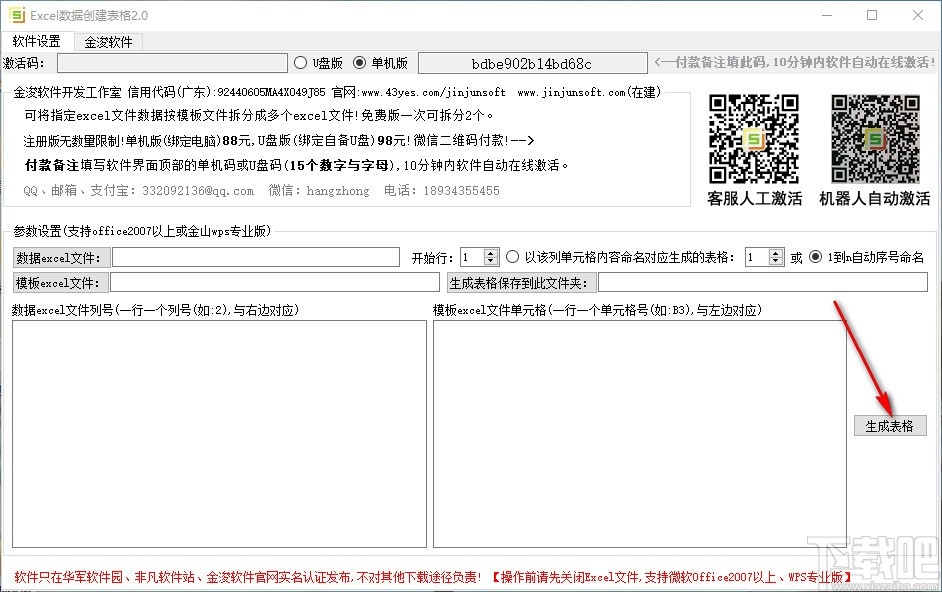Screen dimensions: 942x592
Task: Click 数据excel文件 to browse for data file
Action: click(x=60, y=257)
